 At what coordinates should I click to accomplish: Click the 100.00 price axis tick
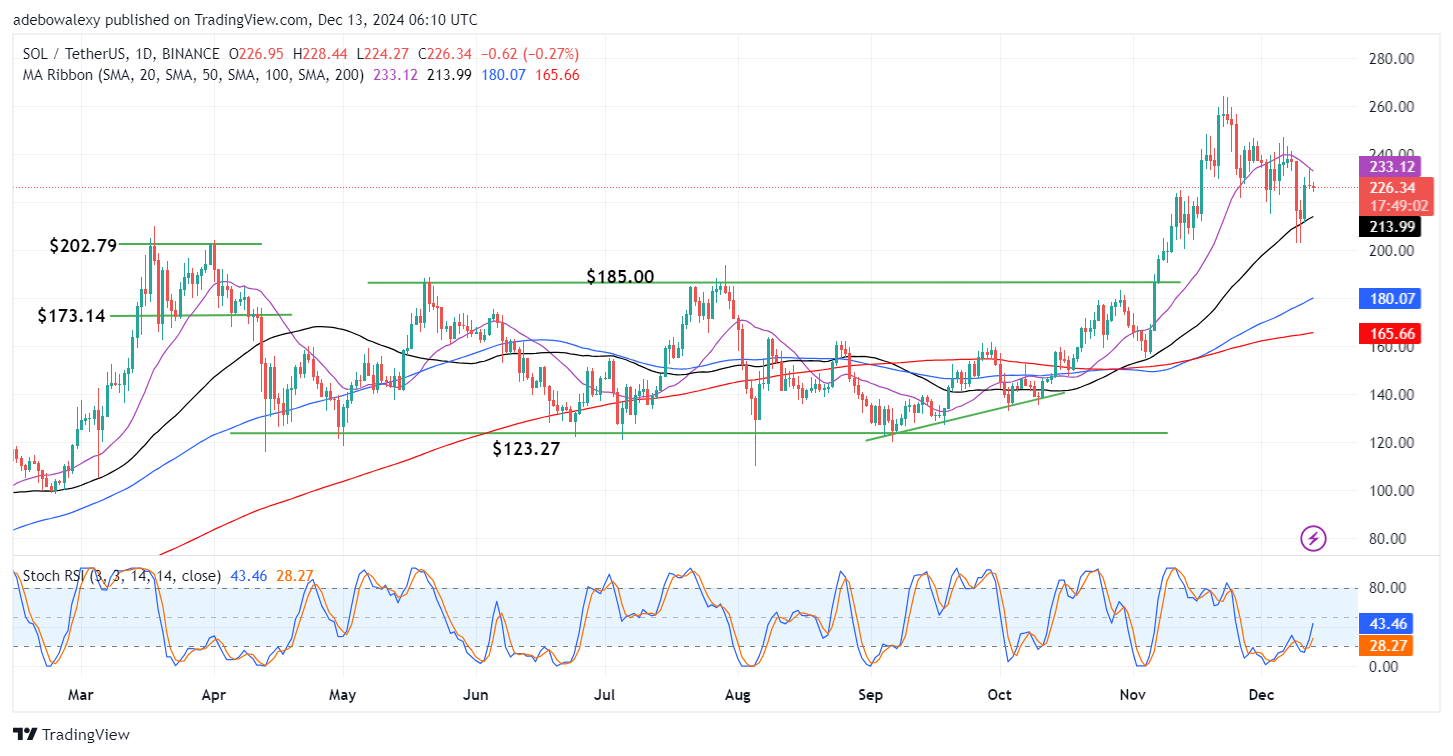click(1391, 491)
